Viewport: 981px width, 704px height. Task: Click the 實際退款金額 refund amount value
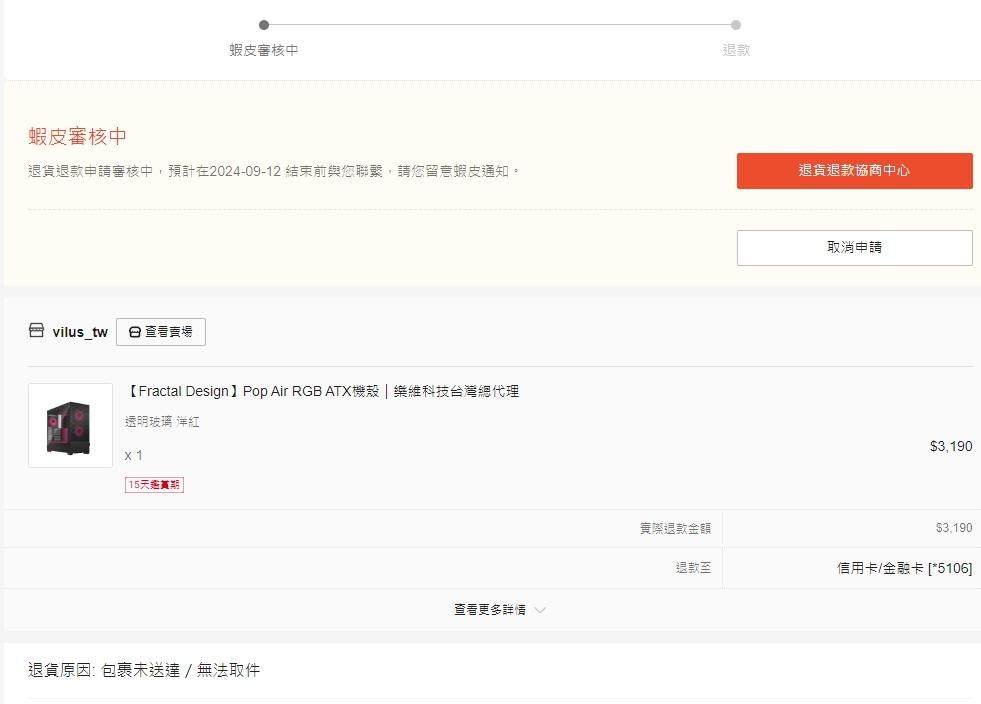tap(953, 528)
